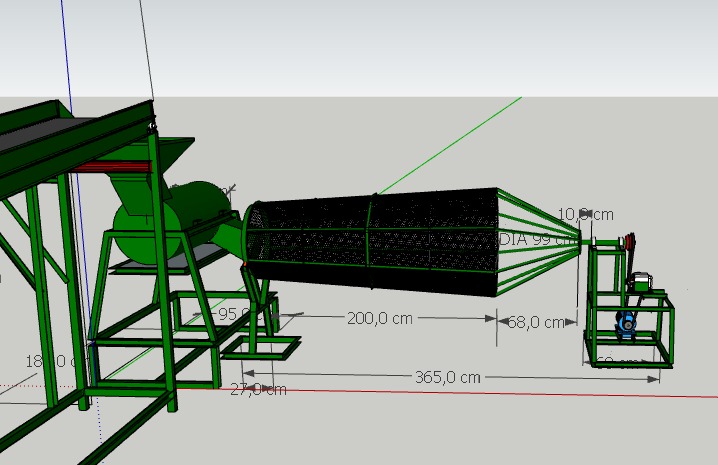
Task: Select the 10,0 cm dimension at top right
Action: (x=585, y=214)
